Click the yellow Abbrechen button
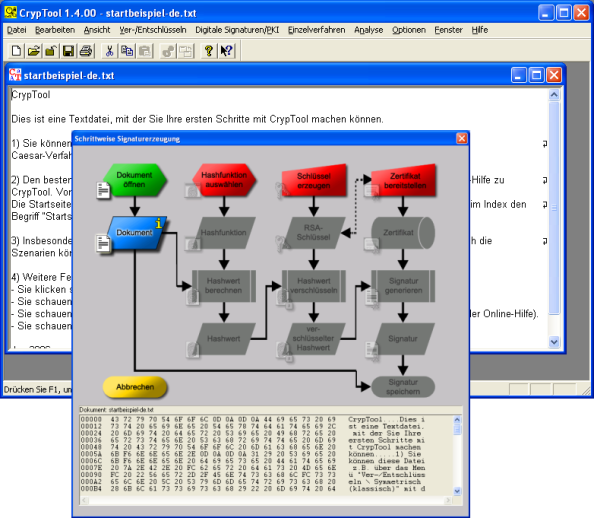Screen dimensions: 594x518 [135, 387]
